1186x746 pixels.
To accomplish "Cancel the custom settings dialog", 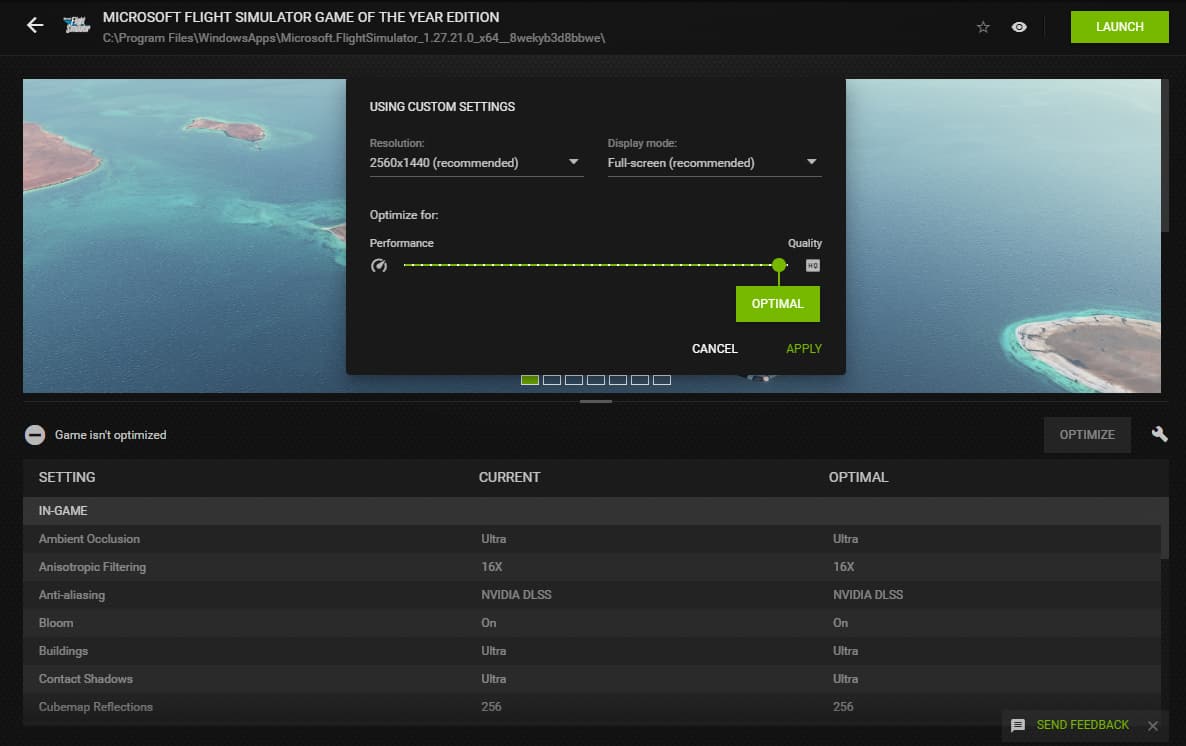I will pyautogui.click(x=714, y=349).
